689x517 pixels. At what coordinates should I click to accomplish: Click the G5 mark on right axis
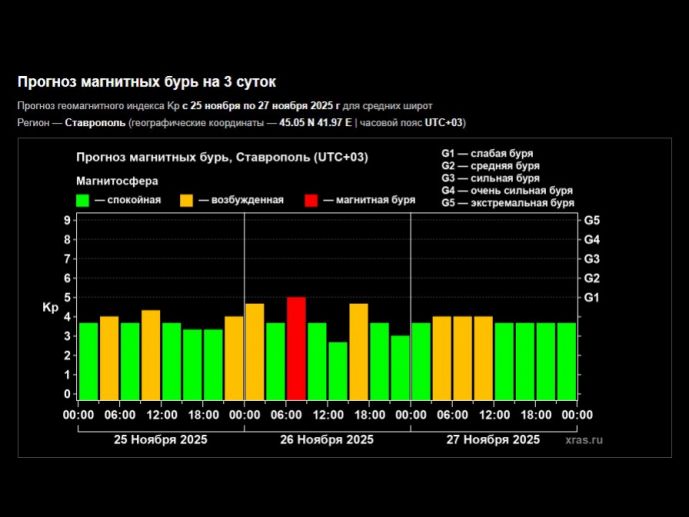point(591,220)
